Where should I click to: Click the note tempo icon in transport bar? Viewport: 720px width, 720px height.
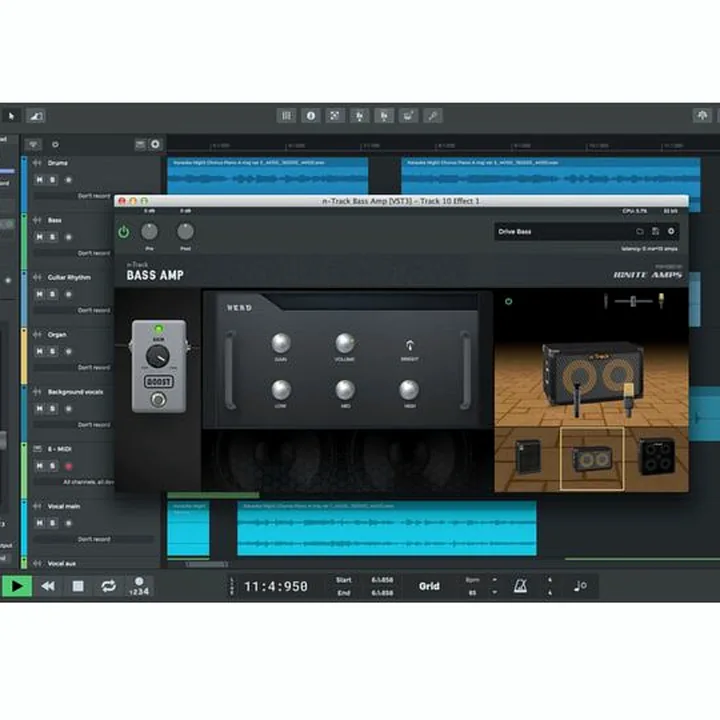pos(580,586)
